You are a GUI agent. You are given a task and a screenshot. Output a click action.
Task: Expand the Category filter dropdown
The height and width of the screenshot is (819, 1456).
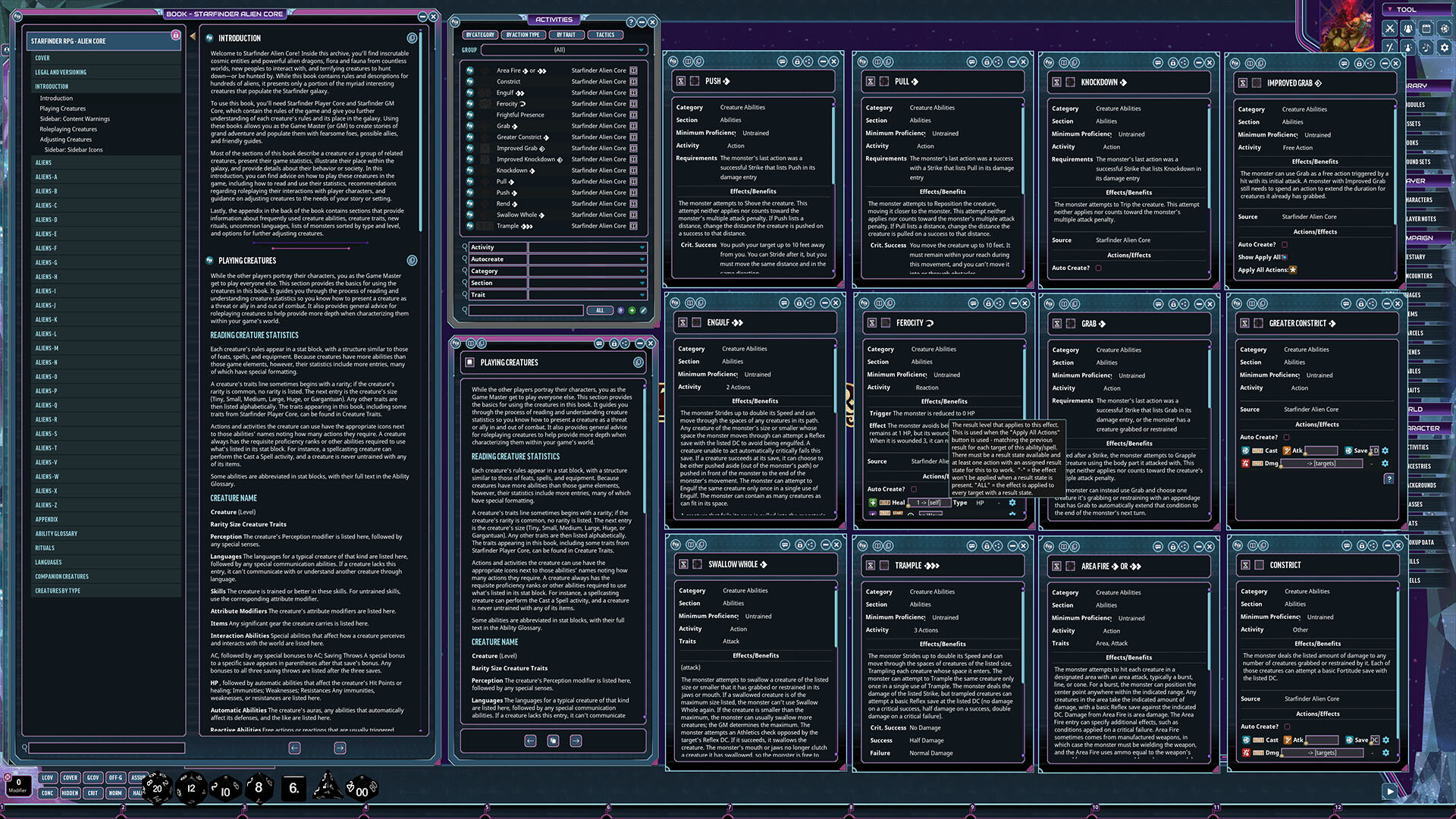click(x=642, y=271)
